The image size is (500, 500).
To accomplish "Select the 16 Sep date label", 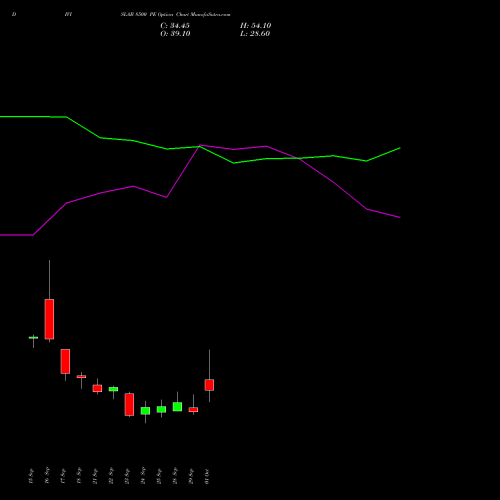I will [47, 475].
